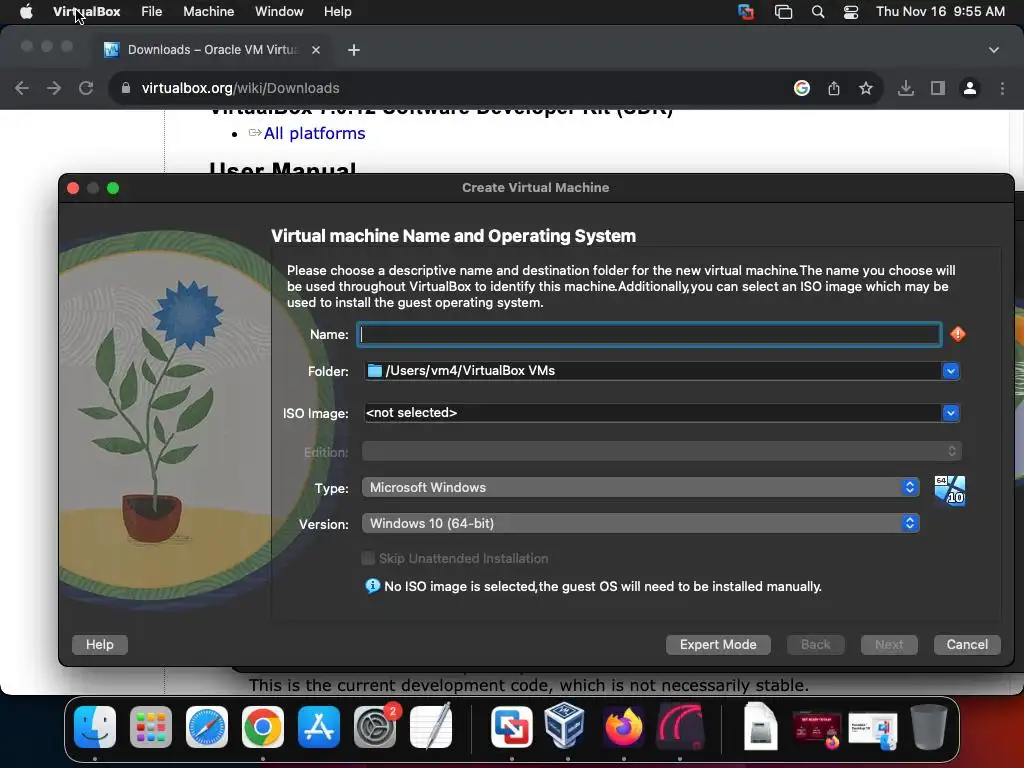Screen dimensions: 1024x768
Task: Open a new Chrome tab
Action: (x=353, y=50)
